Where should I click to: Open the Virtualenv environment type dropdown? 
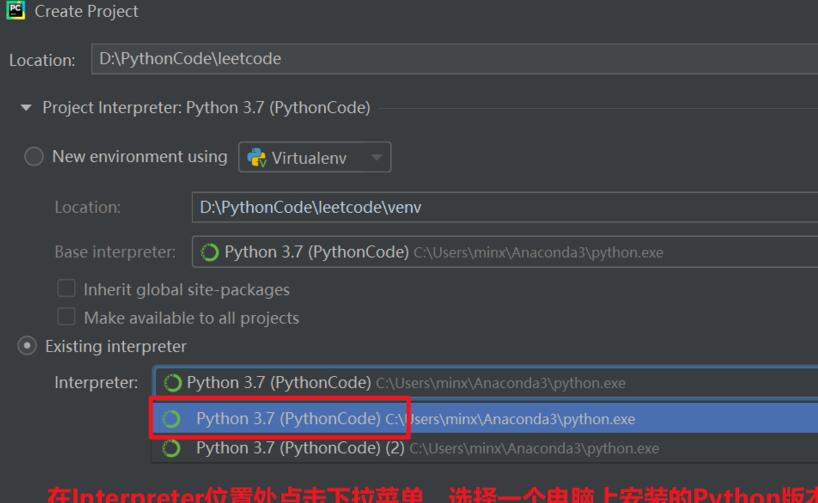(315, 157)
